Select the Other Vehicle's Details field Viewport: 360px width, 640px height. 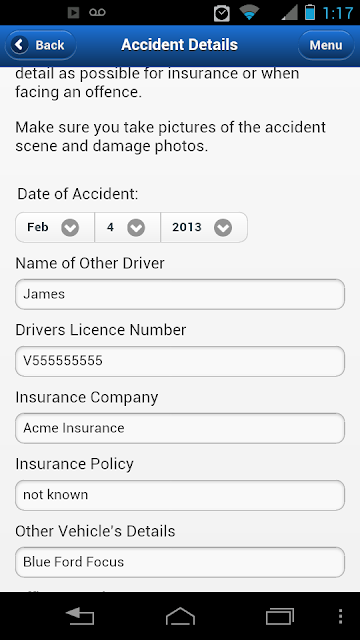[x=180, y=562]
